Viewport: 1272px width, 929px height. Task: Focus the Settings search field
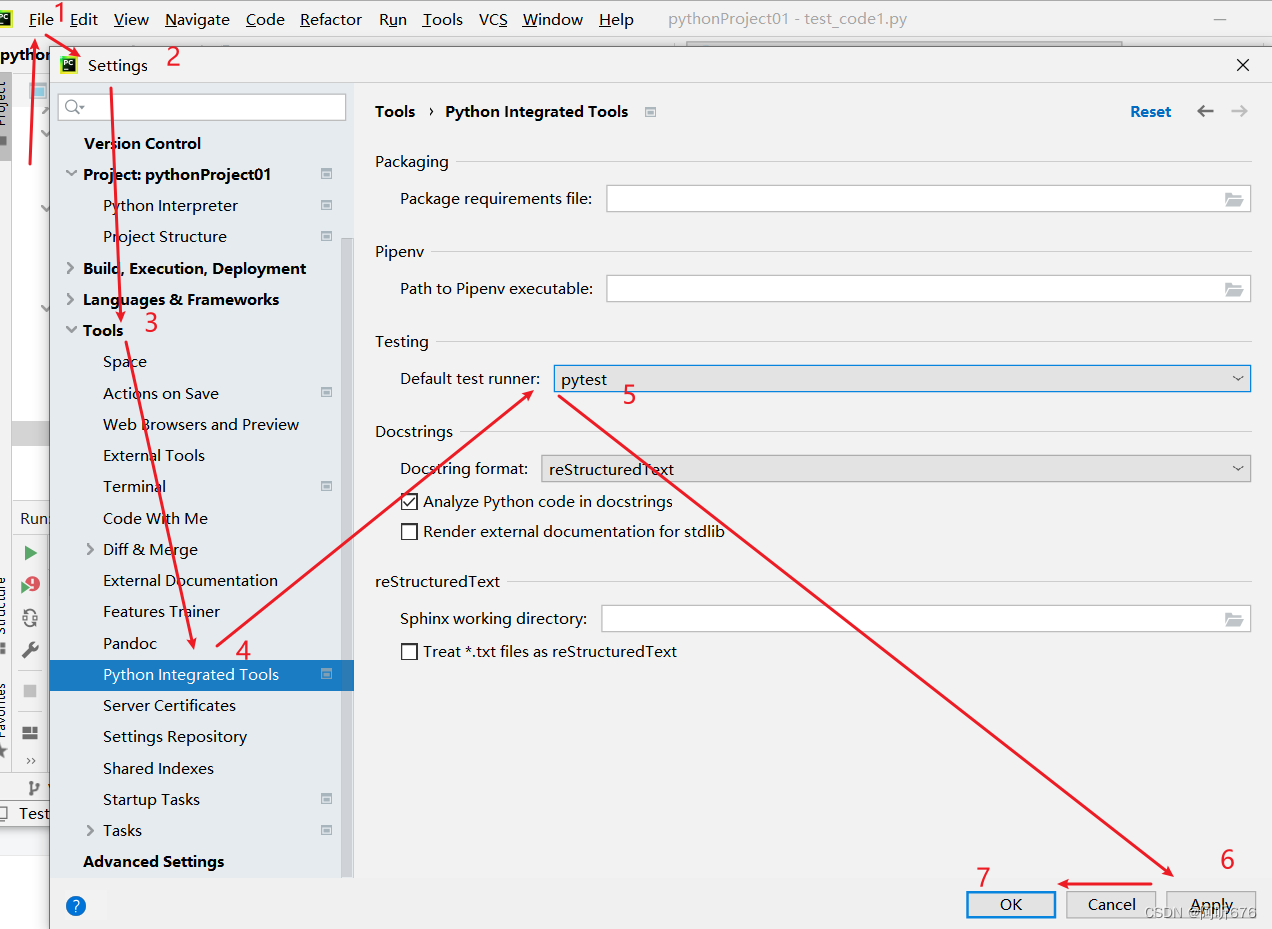pos(202,107)
